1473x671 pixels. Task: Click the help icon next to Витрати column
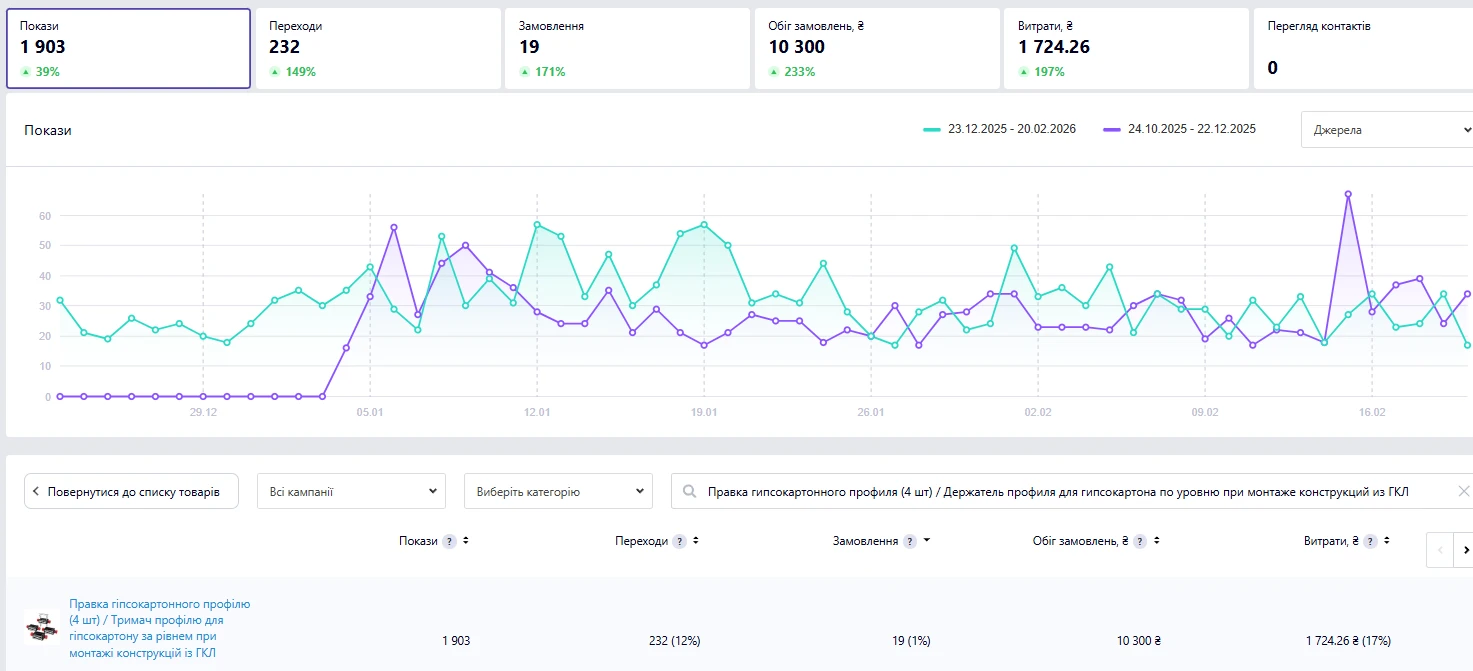1371,541
